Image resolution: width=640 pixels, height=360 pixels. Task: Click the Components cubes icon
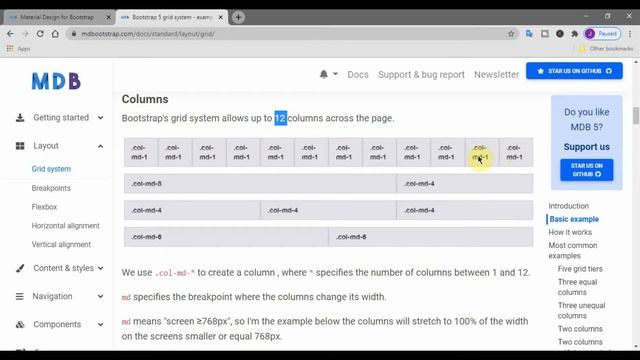(x=20, y=324)
